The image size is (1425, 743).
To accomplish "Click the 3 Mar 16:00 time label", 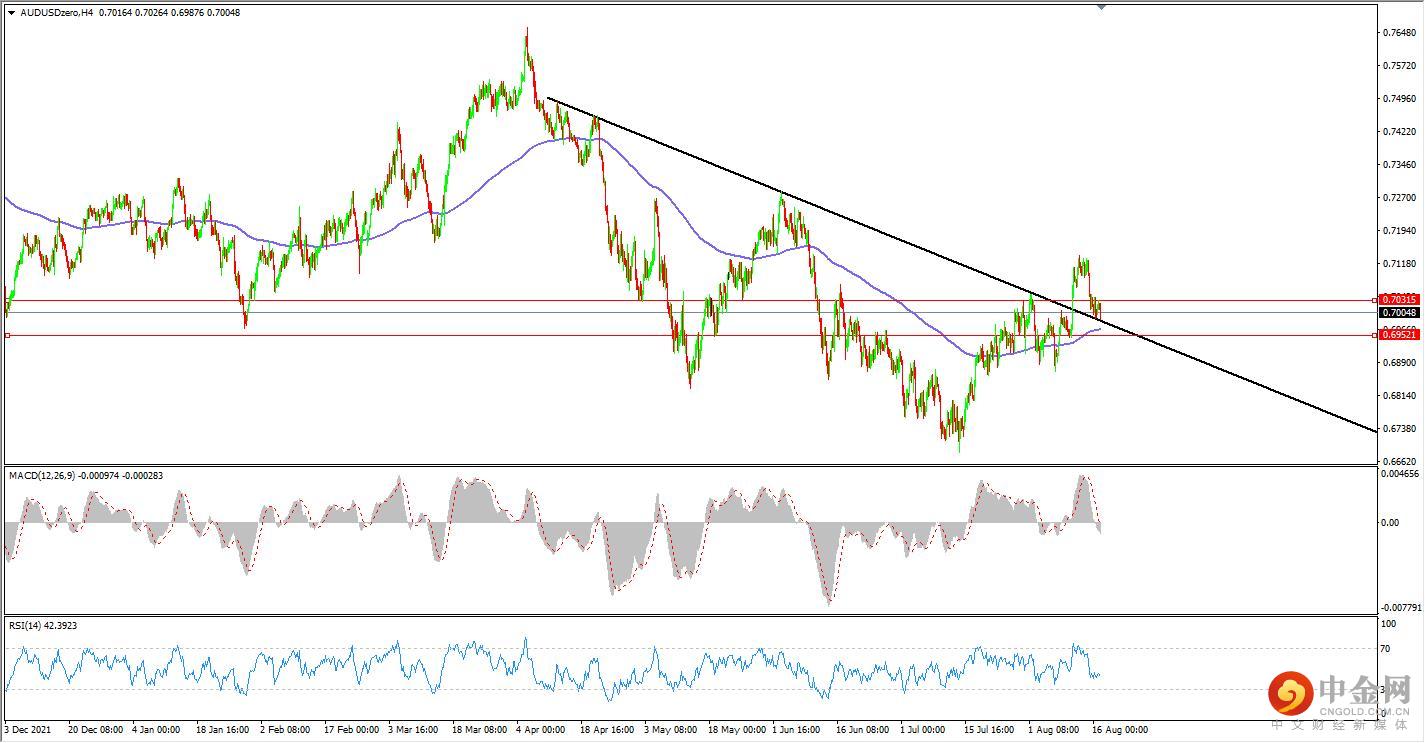I will coord(414,729).
